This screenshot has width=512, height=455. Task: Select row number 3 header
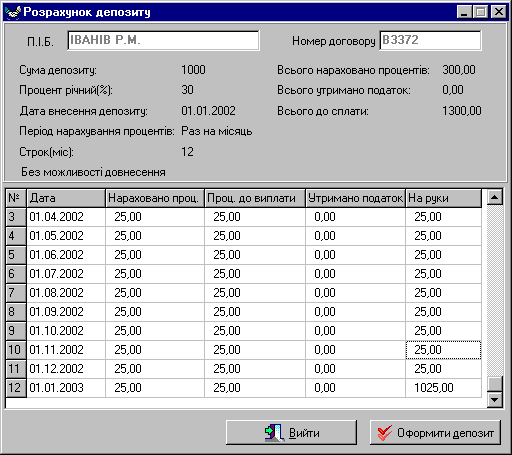[16, 217]
